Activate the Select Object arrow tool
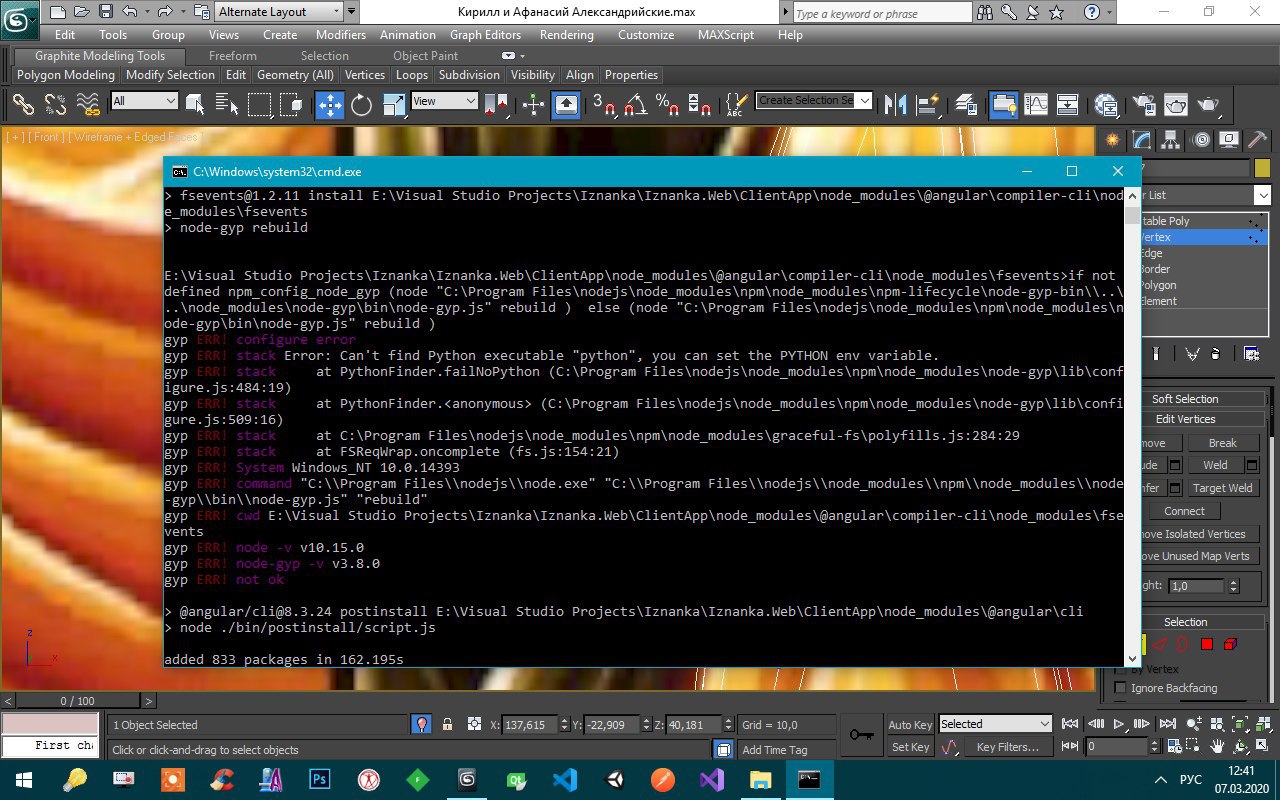Image resolution: width=1280 pixels, height=800 pixels. 195,104
